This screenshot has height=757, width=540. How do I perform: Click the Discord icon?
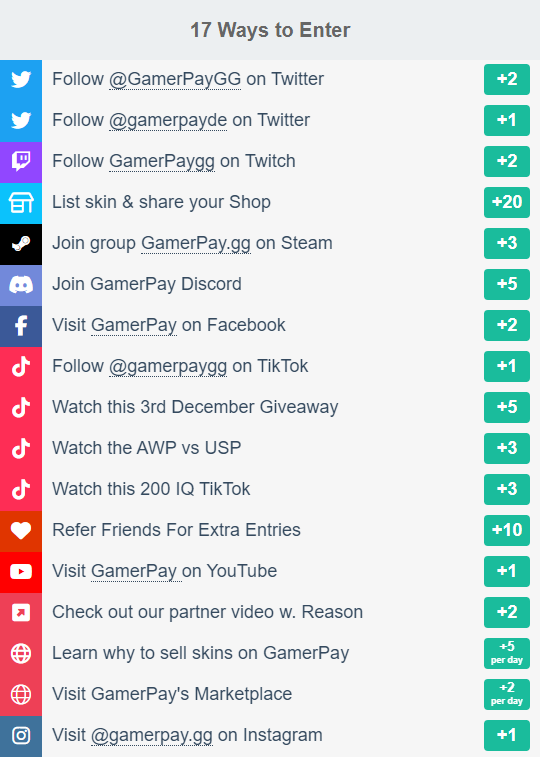tap(21, 284)
